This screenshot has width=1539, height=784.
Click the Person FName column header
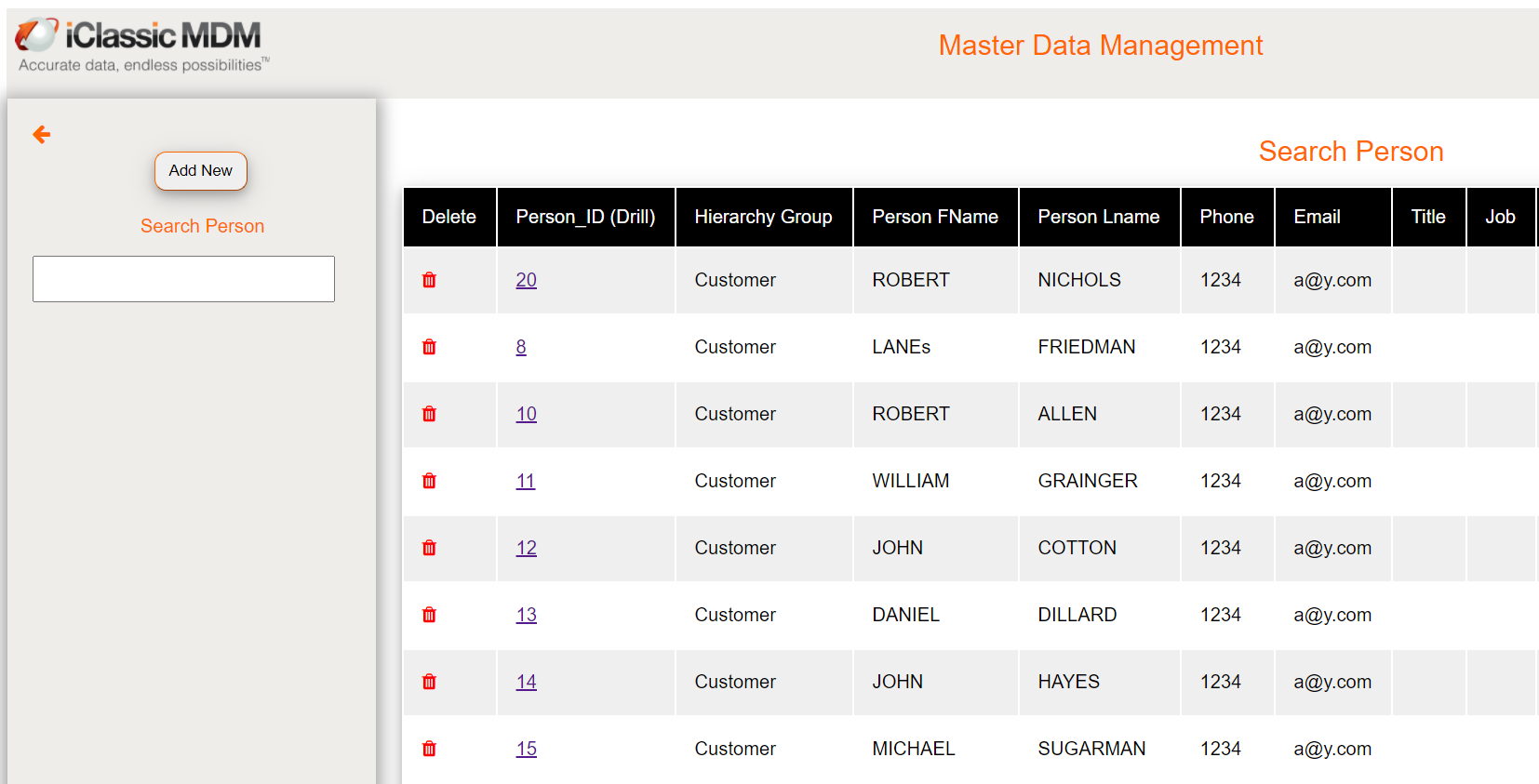tap(935, 217)
